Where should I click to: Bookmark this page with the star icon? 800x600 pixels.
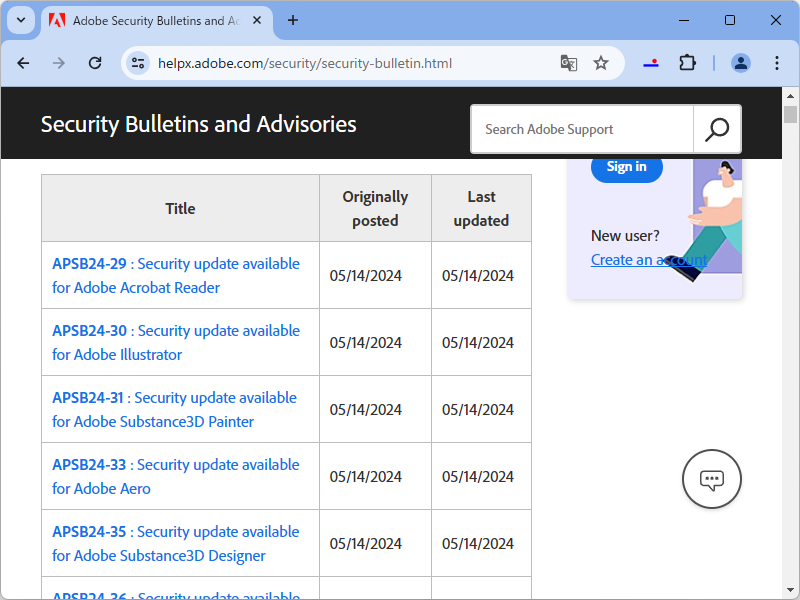(601, 63)
